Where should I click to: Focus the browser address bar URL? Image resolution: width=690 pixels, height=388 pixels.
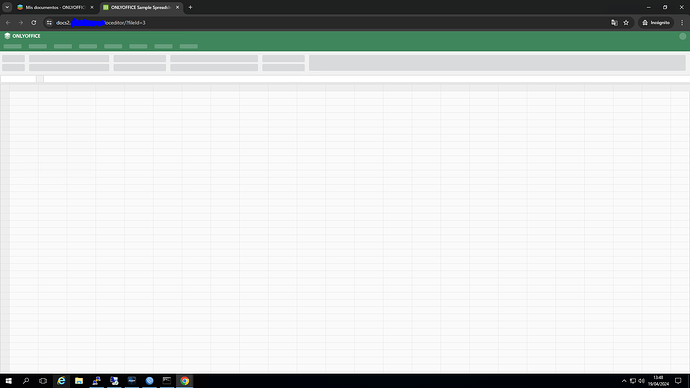(x=100, y=22)
